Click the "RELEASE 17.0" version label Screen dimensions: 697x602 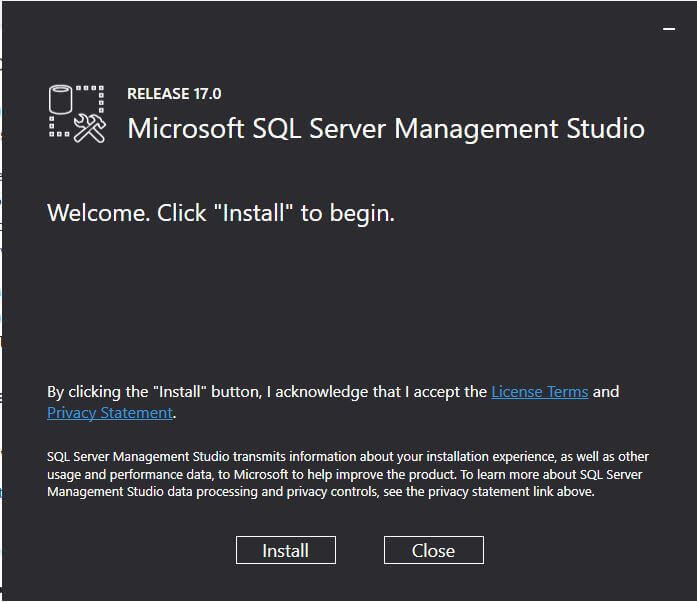click(x=174, y=94)
